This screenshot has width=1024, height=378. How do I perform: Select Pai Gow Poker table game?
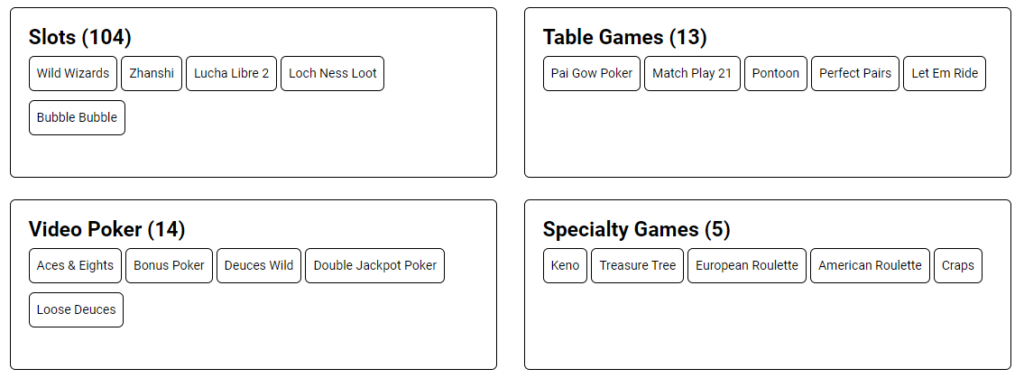point(592,73)
